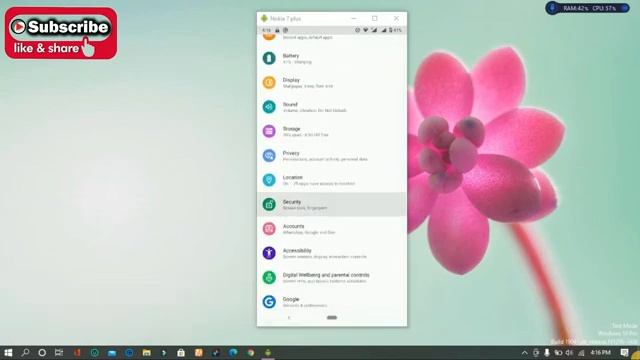
Task: Select the Battery label text
Action: pyautogui.click(x=291, y=56)
